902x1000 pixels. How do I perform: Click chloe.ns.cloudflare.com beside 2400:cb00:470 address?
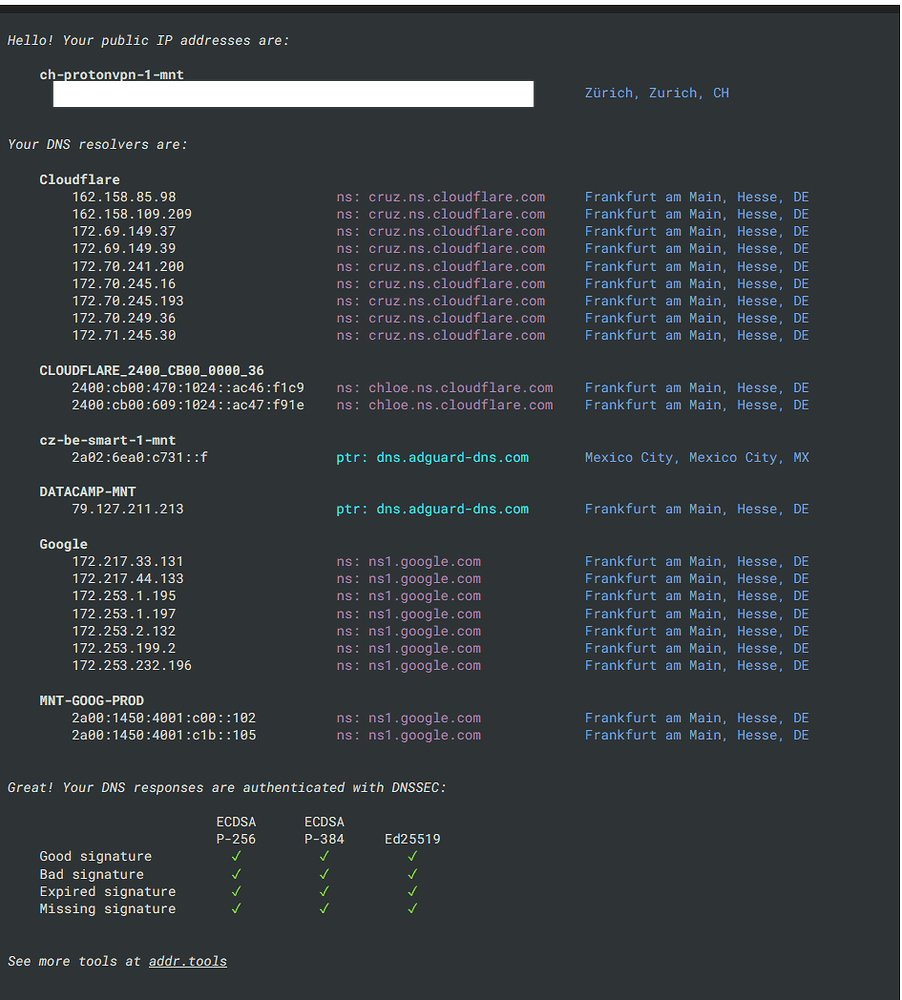pyautogui.click(x=461, y=388)
